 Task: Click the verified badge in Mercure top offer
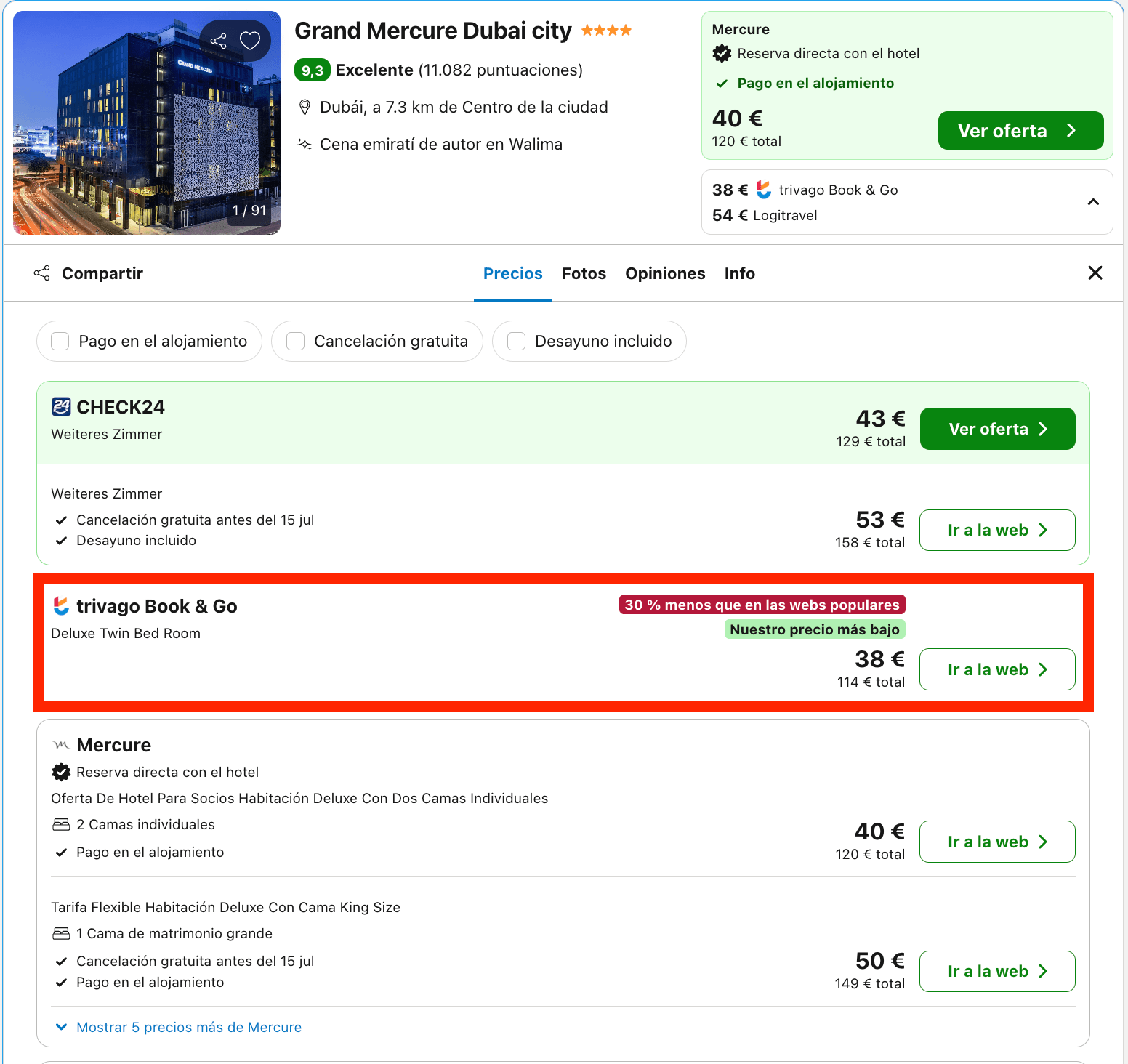[x=722, y=53]
